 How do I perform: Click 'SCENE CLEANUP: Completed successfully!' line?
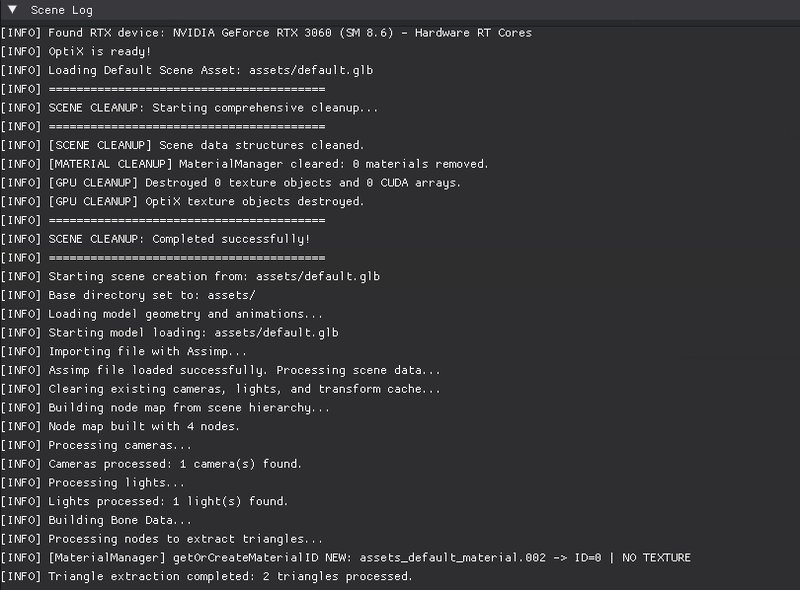[x=180, y=239]
